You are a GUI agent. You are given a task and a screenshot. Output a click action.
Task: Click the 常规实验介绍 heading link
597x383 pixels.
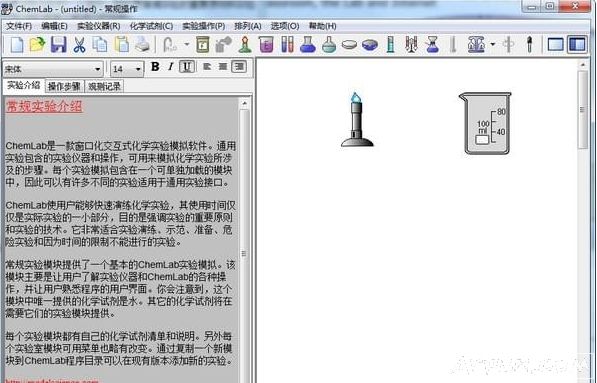[44, 106]
